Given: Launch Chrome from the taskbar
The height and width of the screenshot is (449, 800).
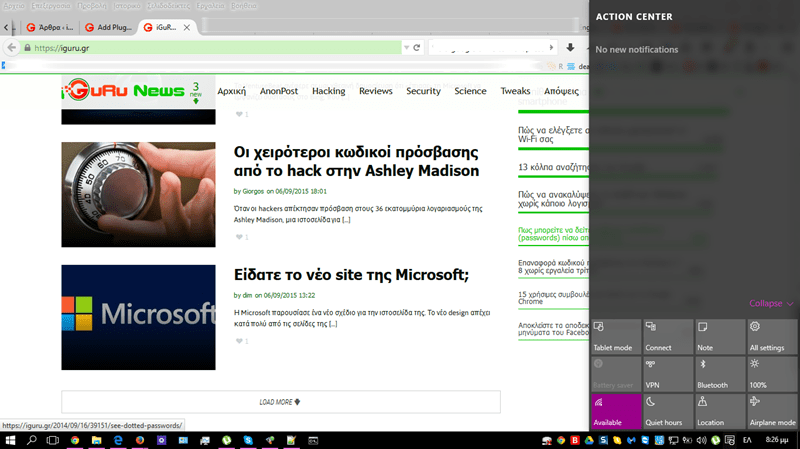Looking at the screenshot, I should tap(75, 440).
